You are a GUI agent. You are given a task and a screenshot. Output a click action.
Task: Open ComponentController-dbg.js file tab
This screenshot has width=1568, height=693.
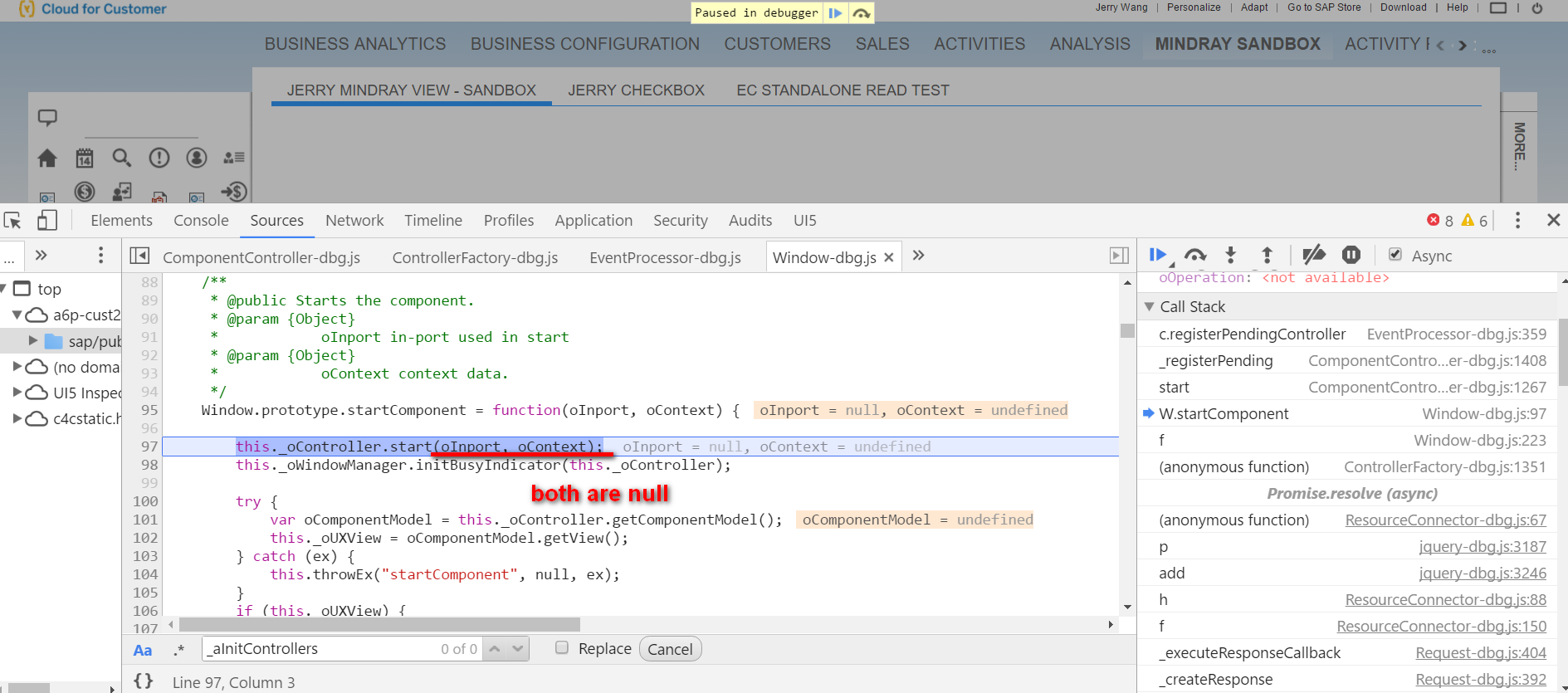(261, 257)
